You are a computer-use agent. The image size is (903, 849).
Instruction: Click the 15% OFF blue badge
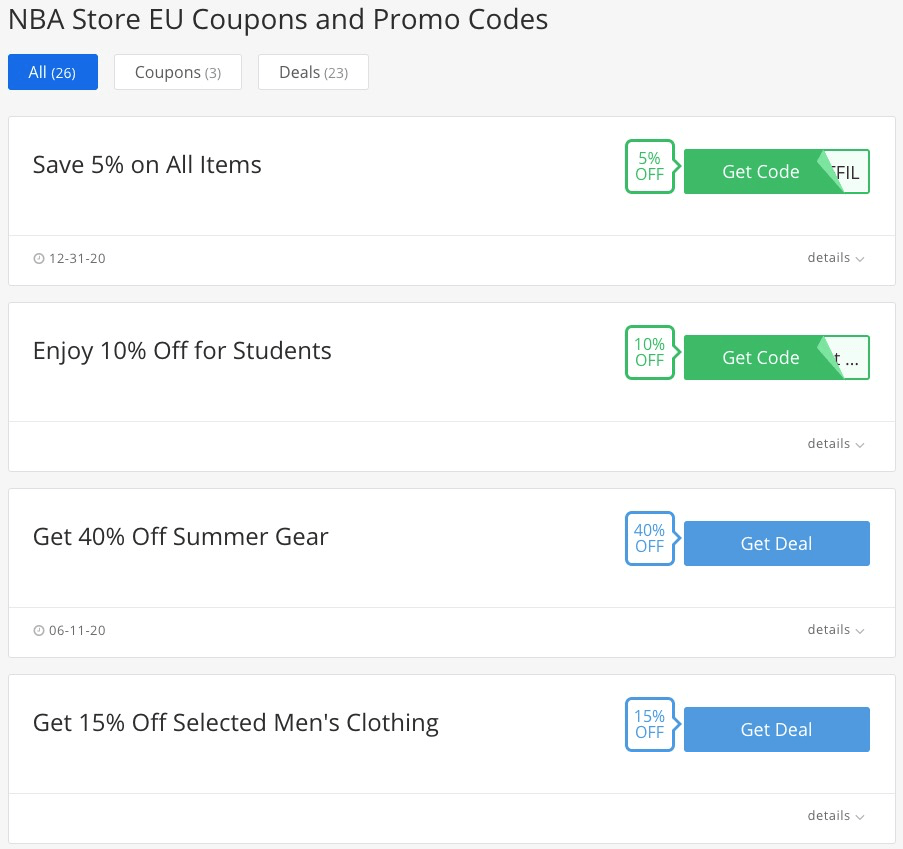650,725
